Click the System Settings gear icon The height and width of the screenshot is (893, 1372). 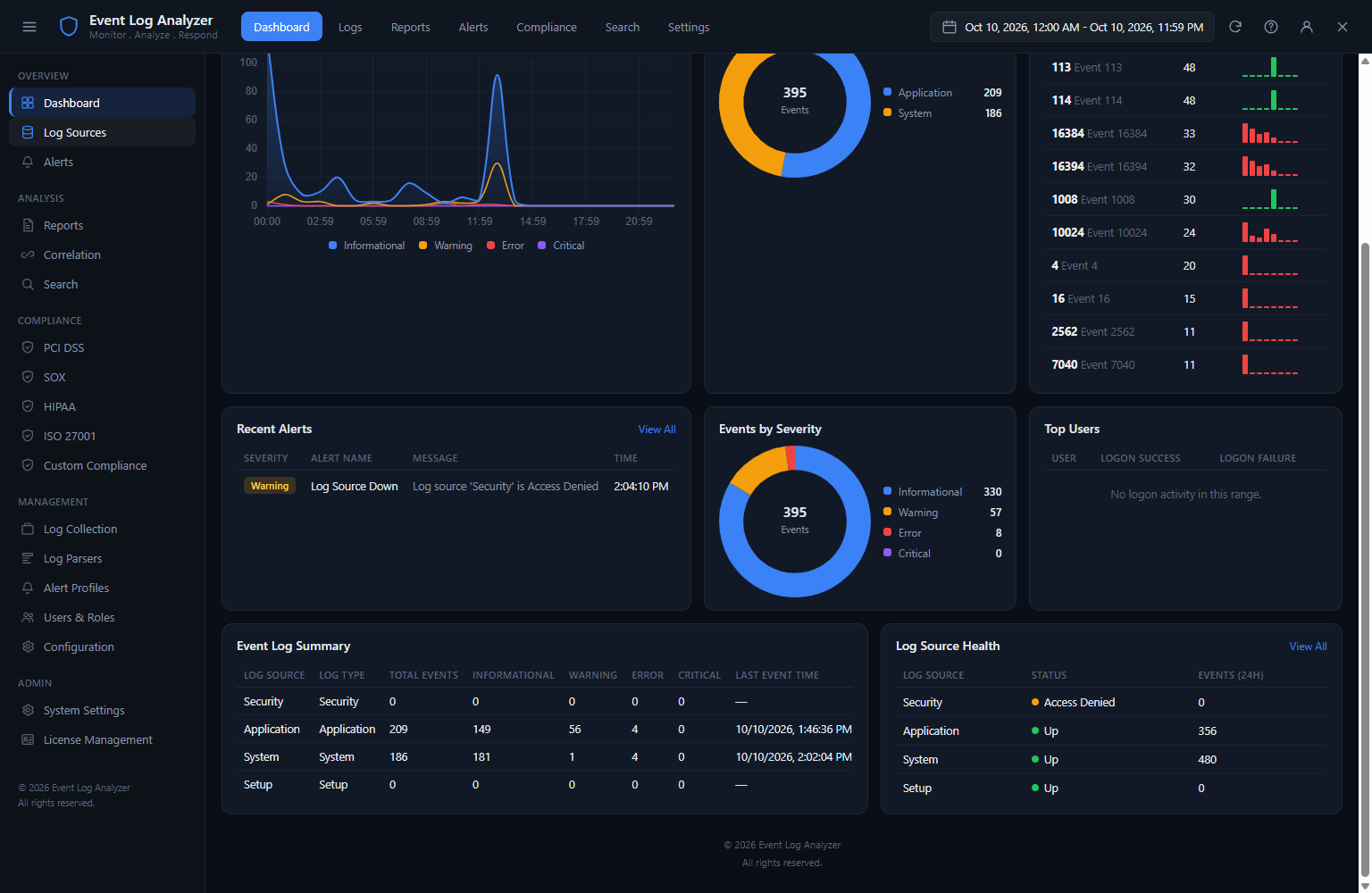28,710
